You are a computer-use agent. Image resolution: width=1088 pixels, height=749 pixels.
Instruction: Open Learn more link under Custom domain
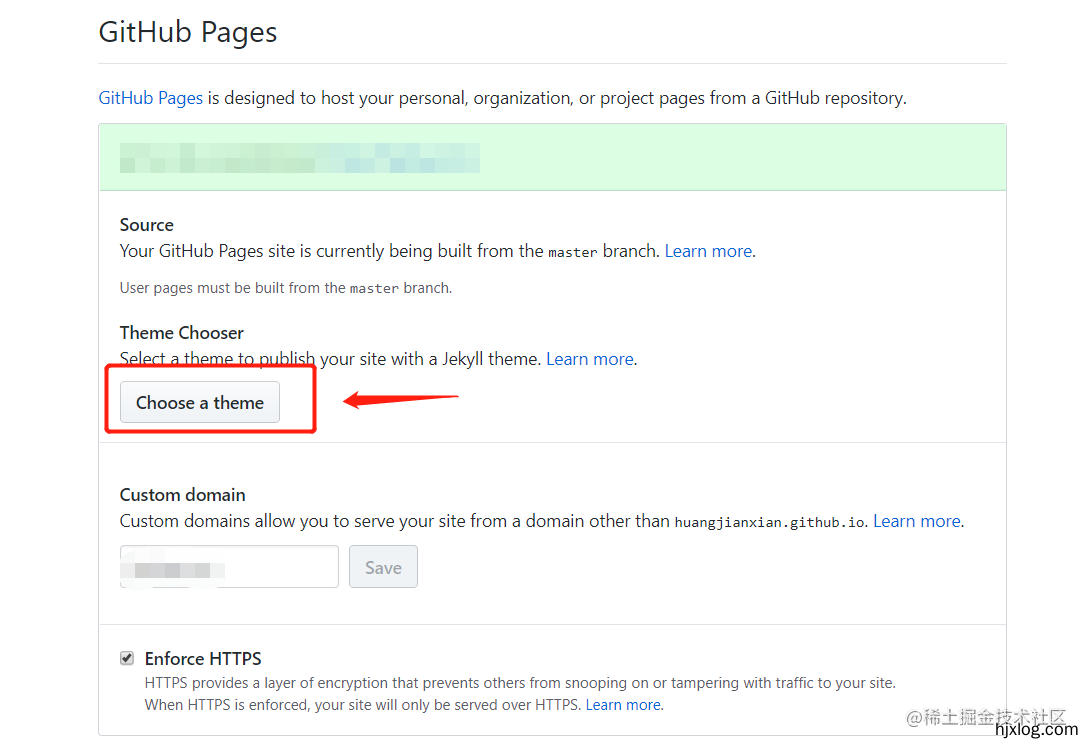coord(917,521)
